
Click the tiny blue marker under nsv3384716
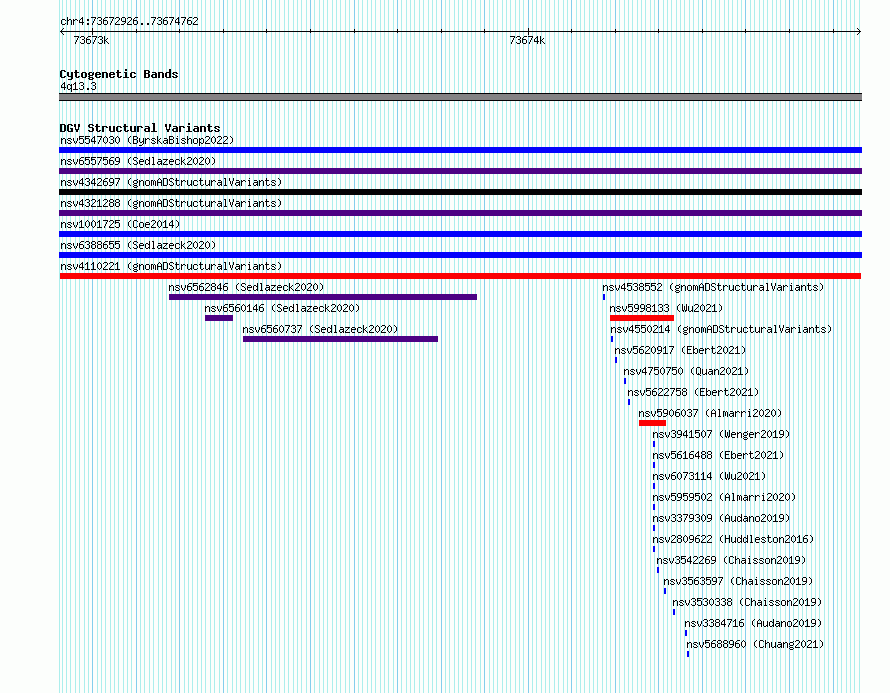[686, 633]
